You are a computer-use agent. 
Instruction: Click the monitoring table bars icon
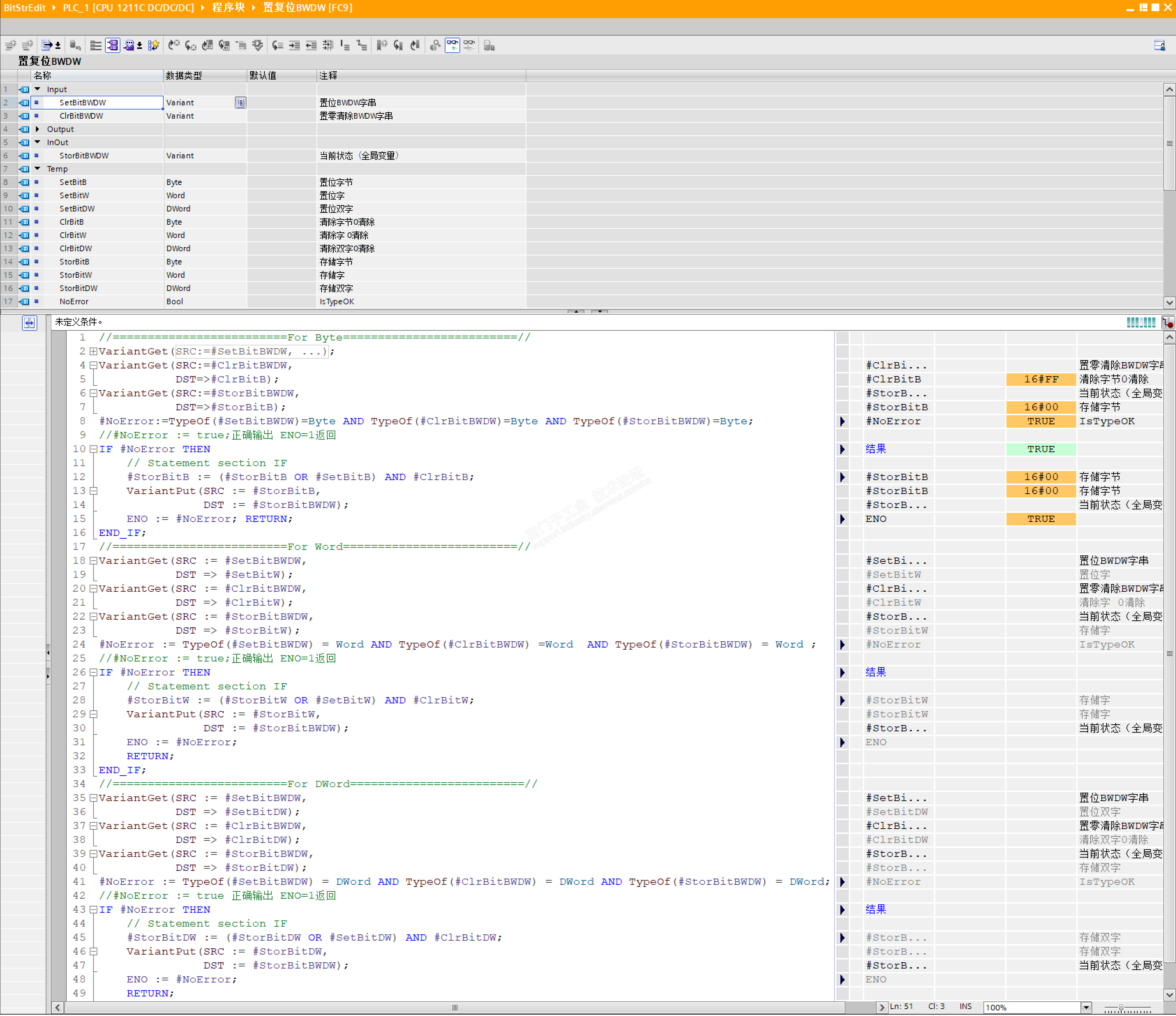click(x=1141, y=323)
